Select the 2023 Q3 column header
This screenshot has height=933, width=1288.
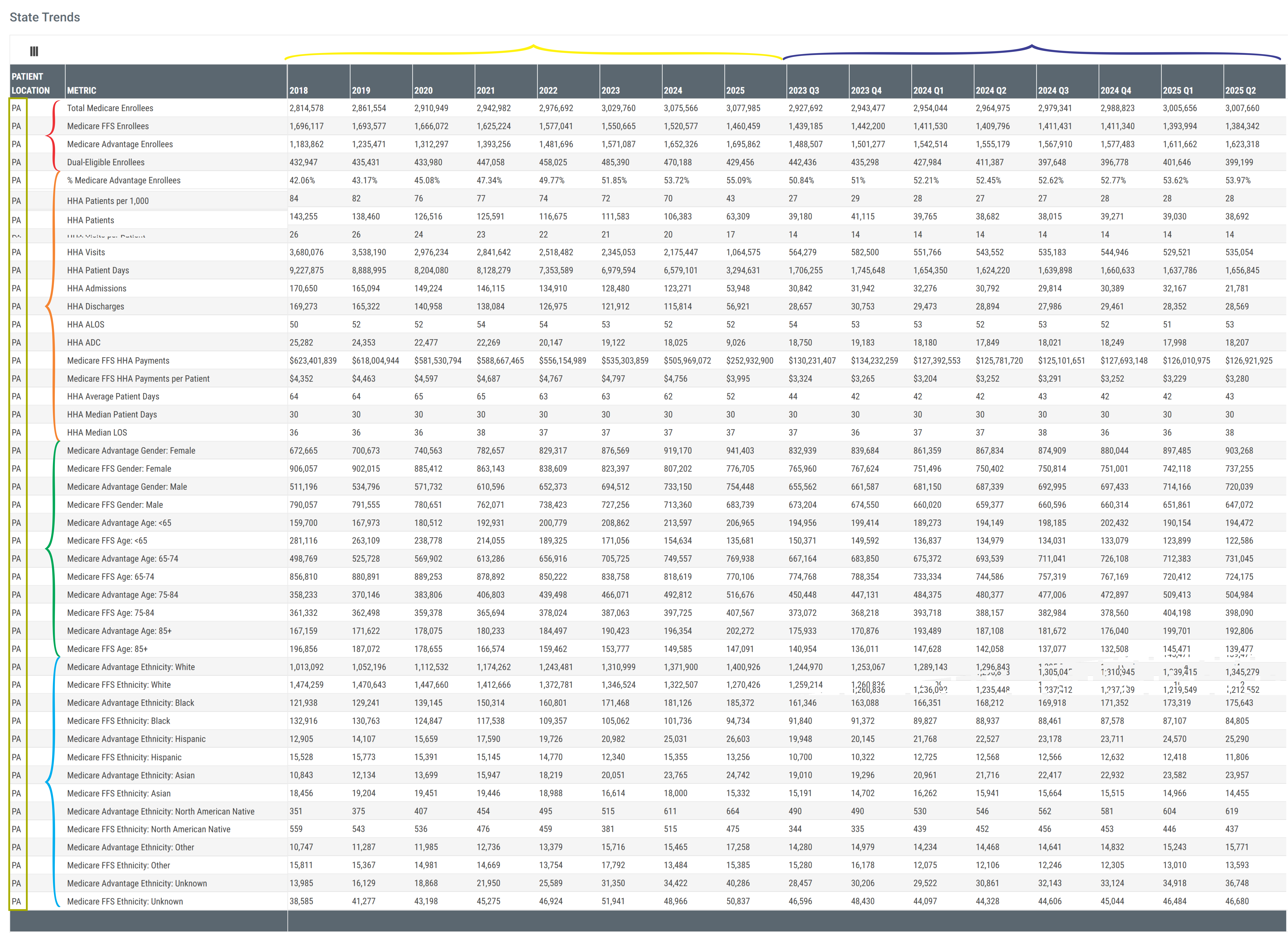pos(804,90)
